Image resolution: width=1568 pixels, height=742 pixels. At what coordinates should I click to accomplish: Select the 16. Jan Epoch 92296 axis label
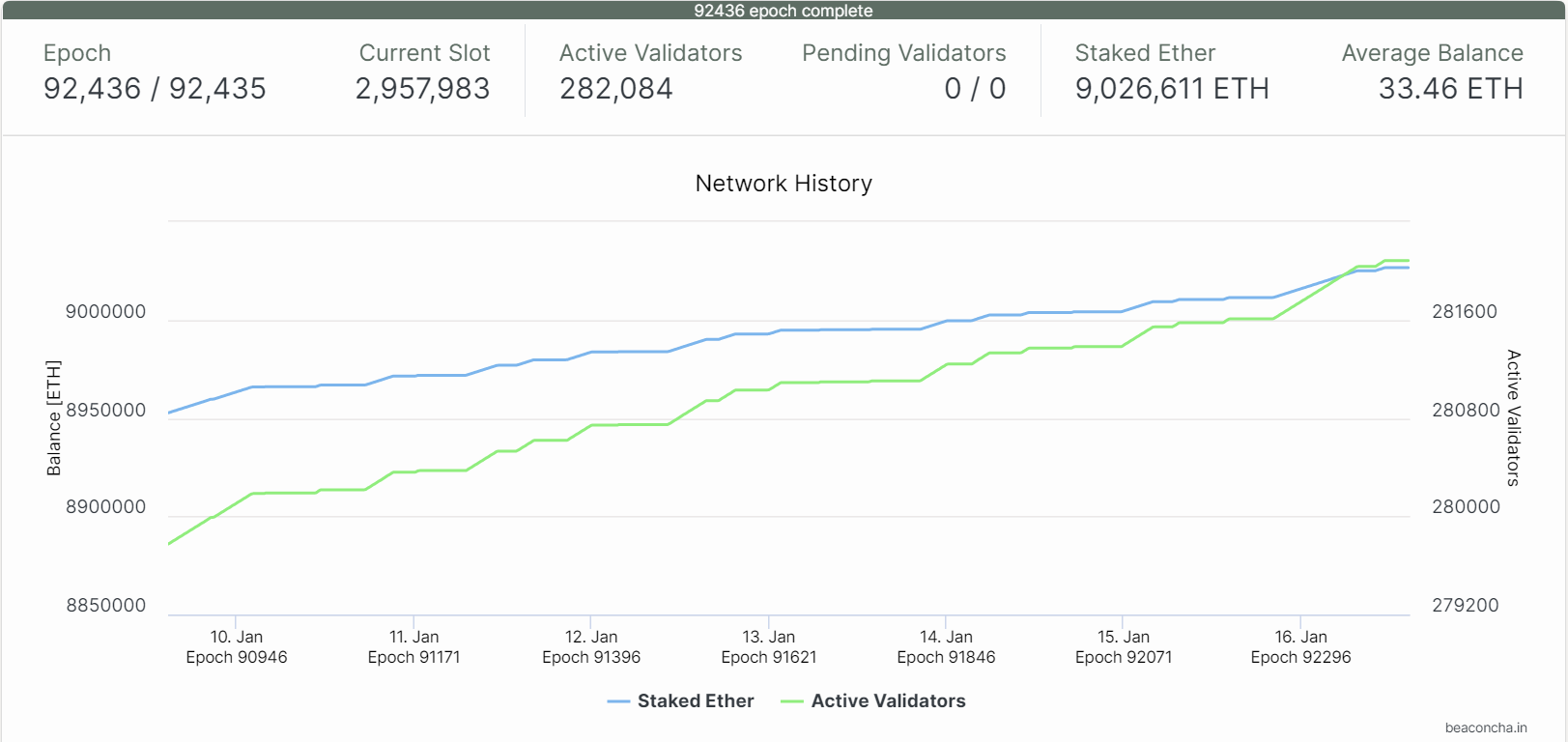pyautogui.click(x=1300, y=646)
